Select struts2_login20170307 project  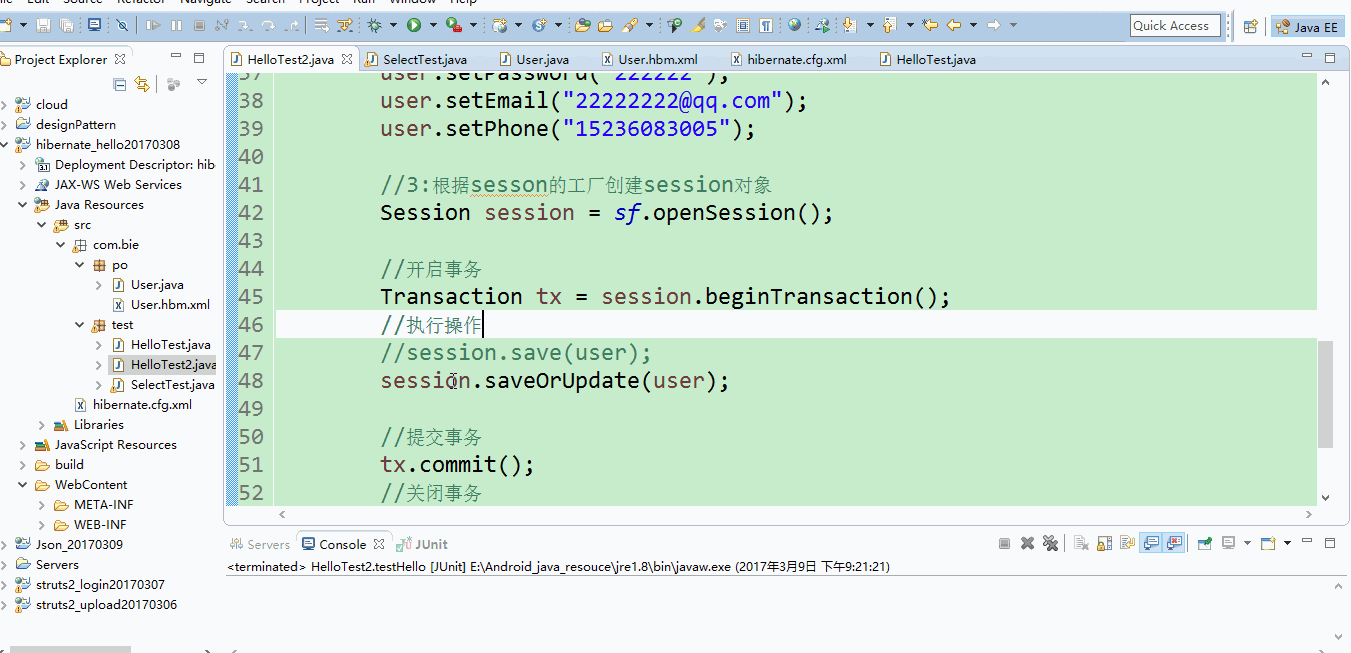[x=100, y=584]
